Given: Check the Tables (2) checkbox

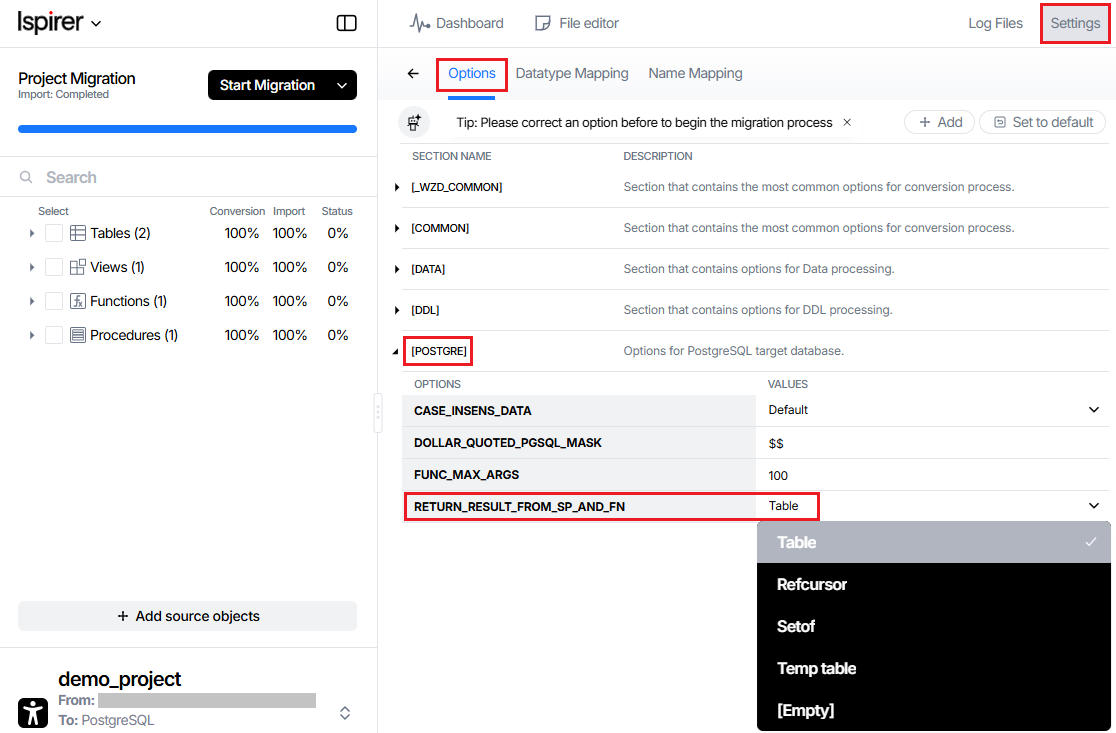Looking at the screenshot, I should [54, 233].
